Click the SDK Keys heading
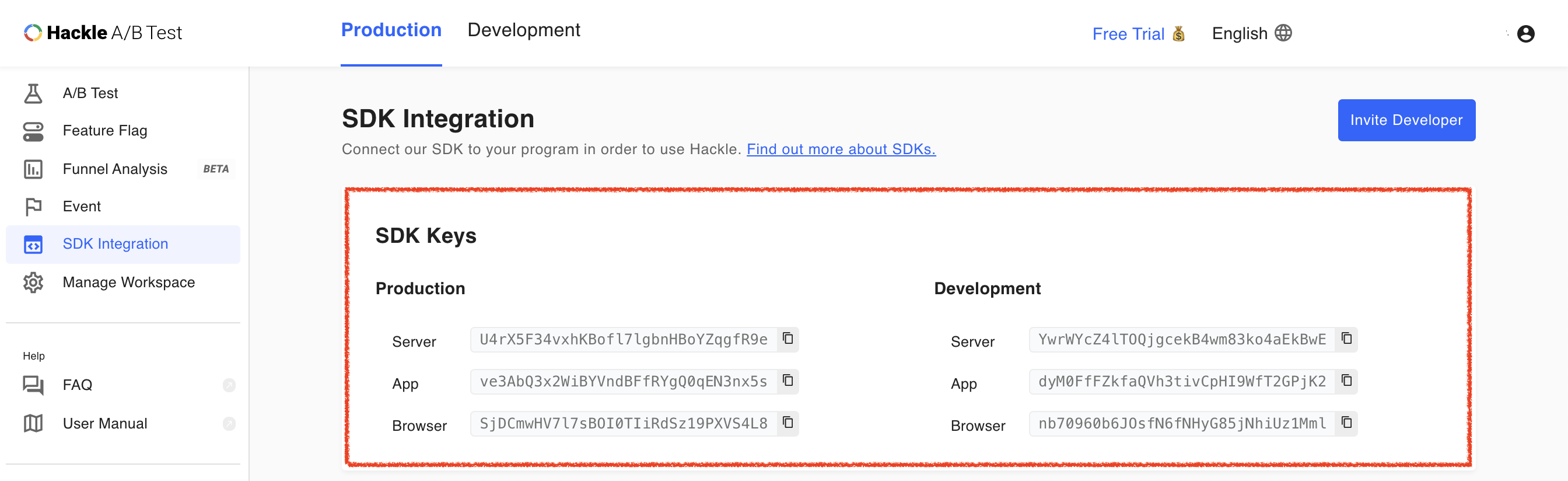The height and width of the screenshot is (481, 1568). tap(425, 236)
